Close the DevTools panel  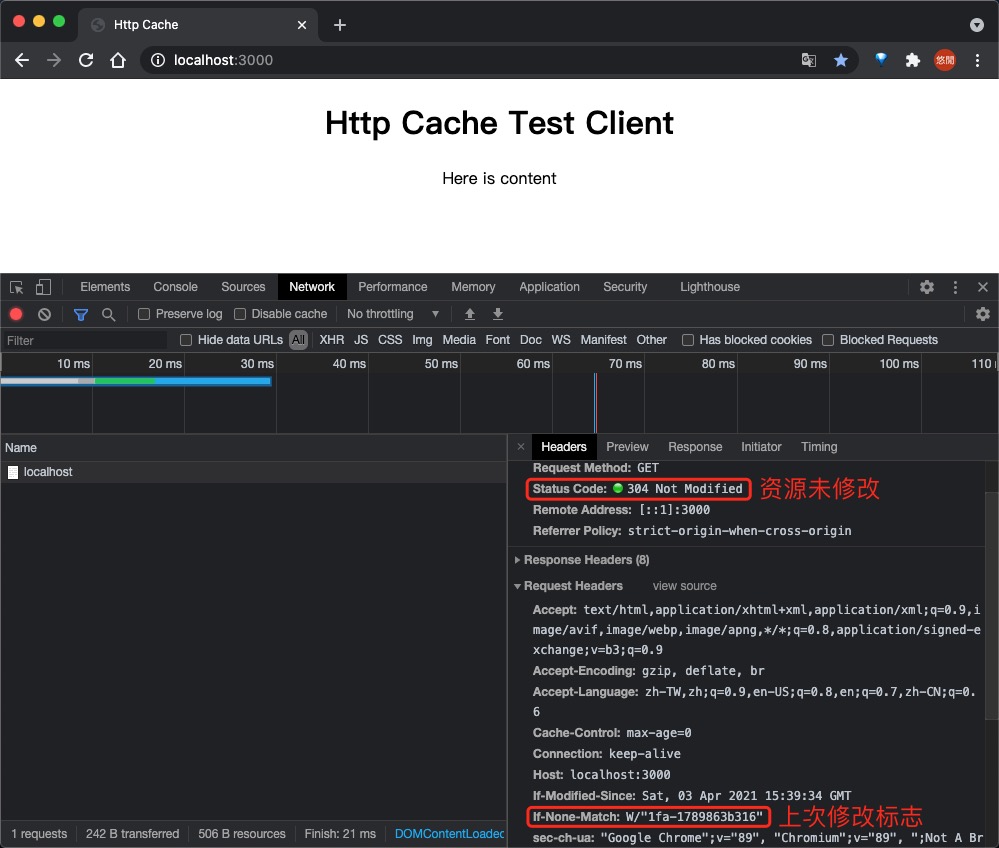982,287
